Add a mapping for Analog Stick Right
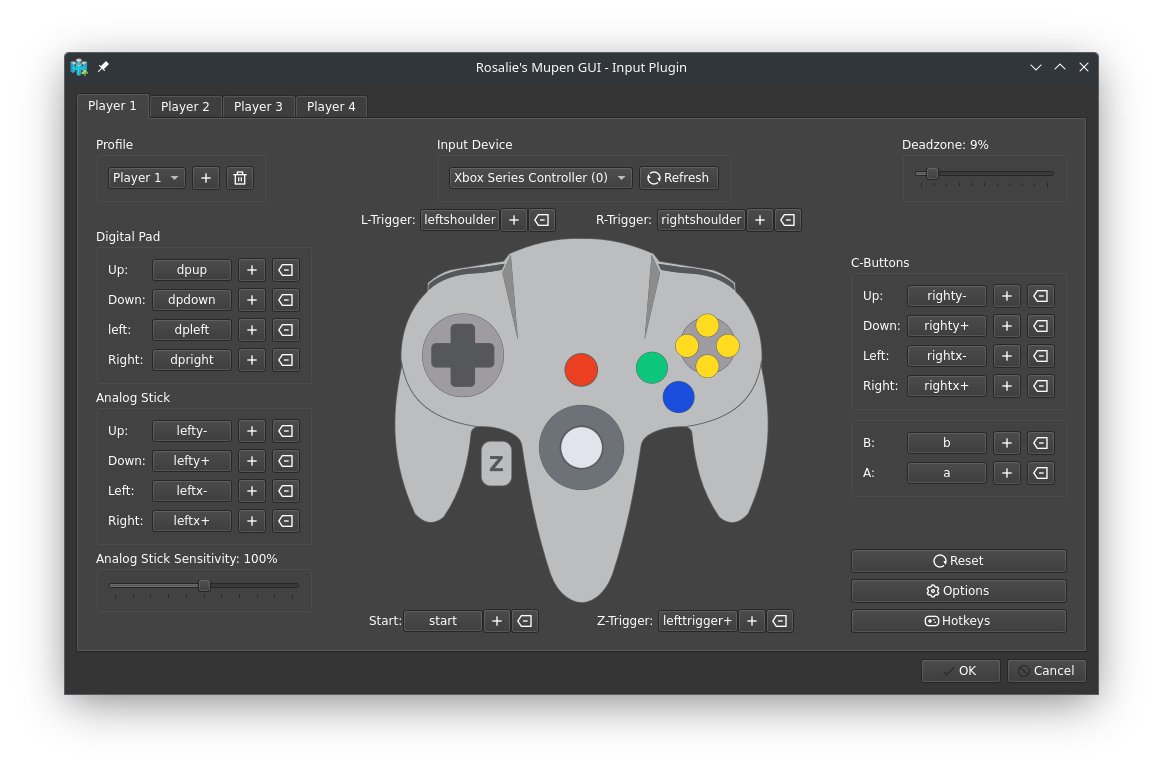This screenshot has height=771, width=1163. tap(251, 521)
